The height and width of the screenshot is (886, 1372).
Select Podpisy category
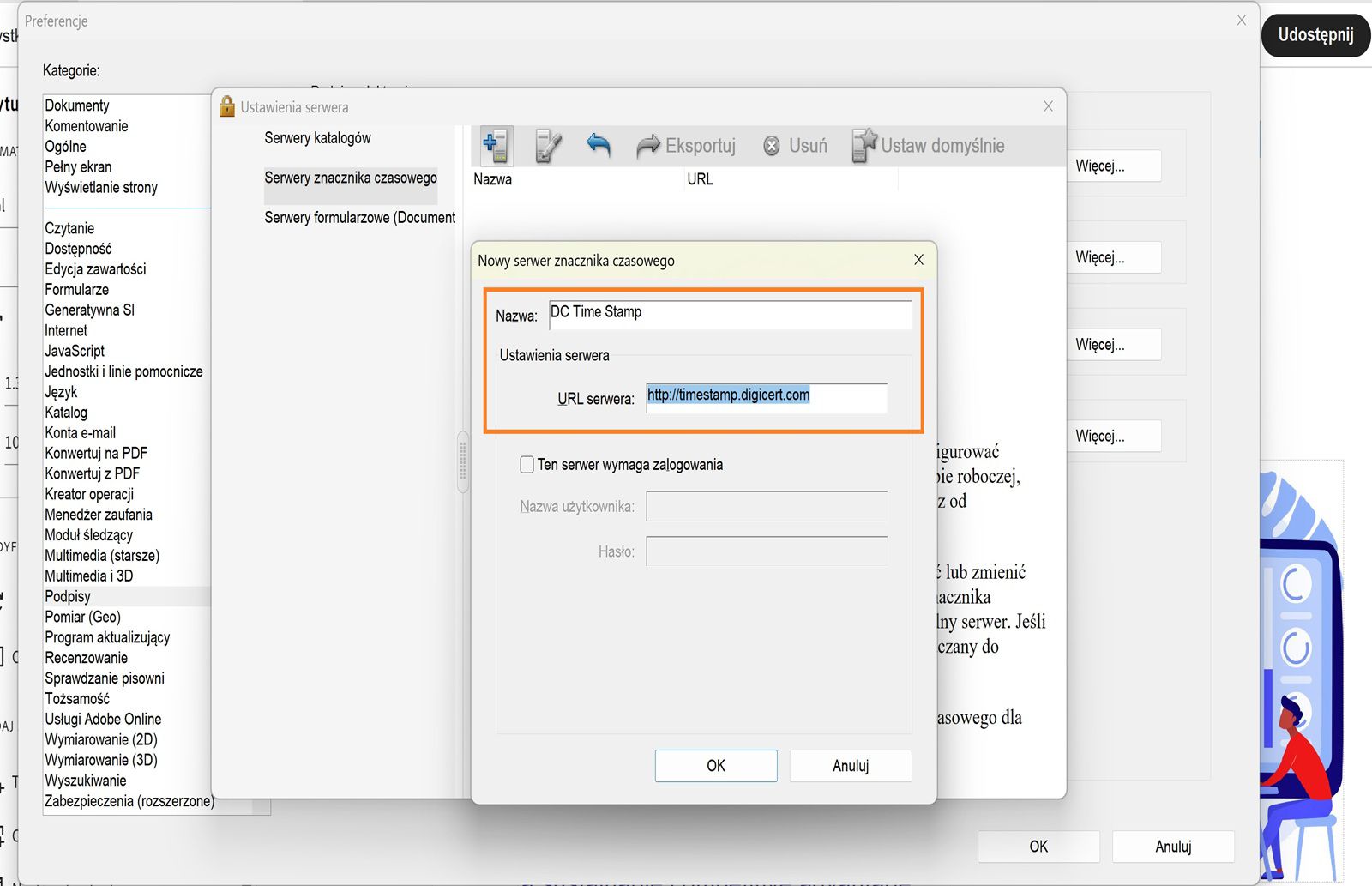pyautogui.click(x=68, y=597)
